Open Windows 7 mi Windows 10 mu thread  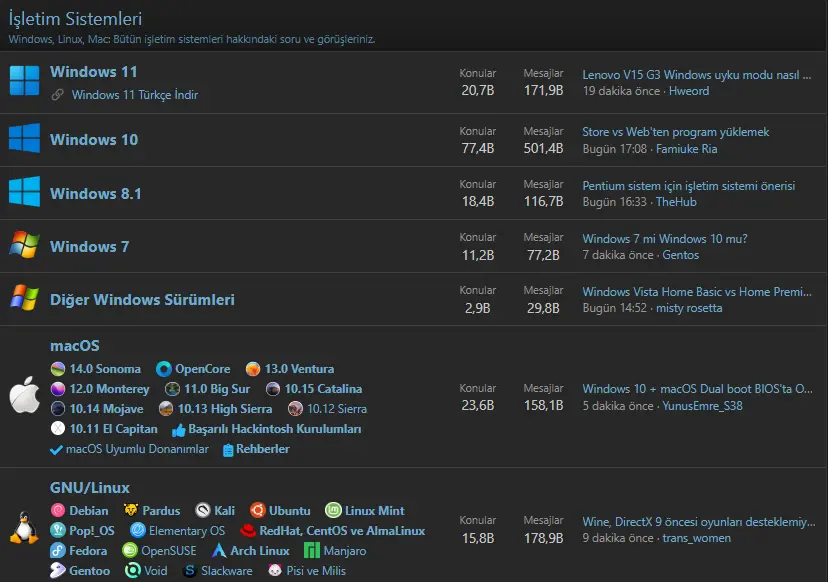(x=665, y=239)
